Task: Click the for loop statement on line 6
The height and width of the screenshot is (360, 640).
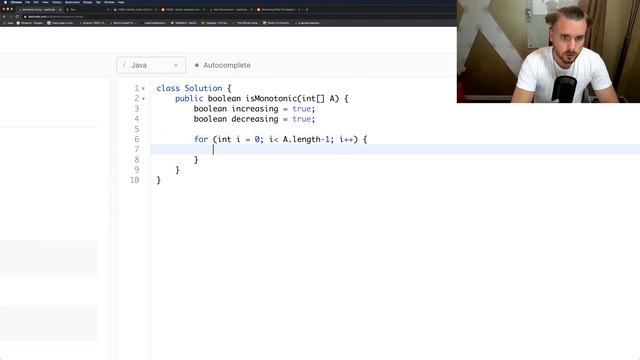Action: click(280, 139)
